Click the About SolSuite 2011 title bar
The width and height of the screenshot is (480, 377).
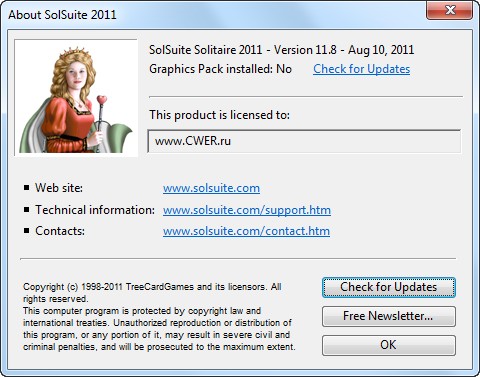213,15
